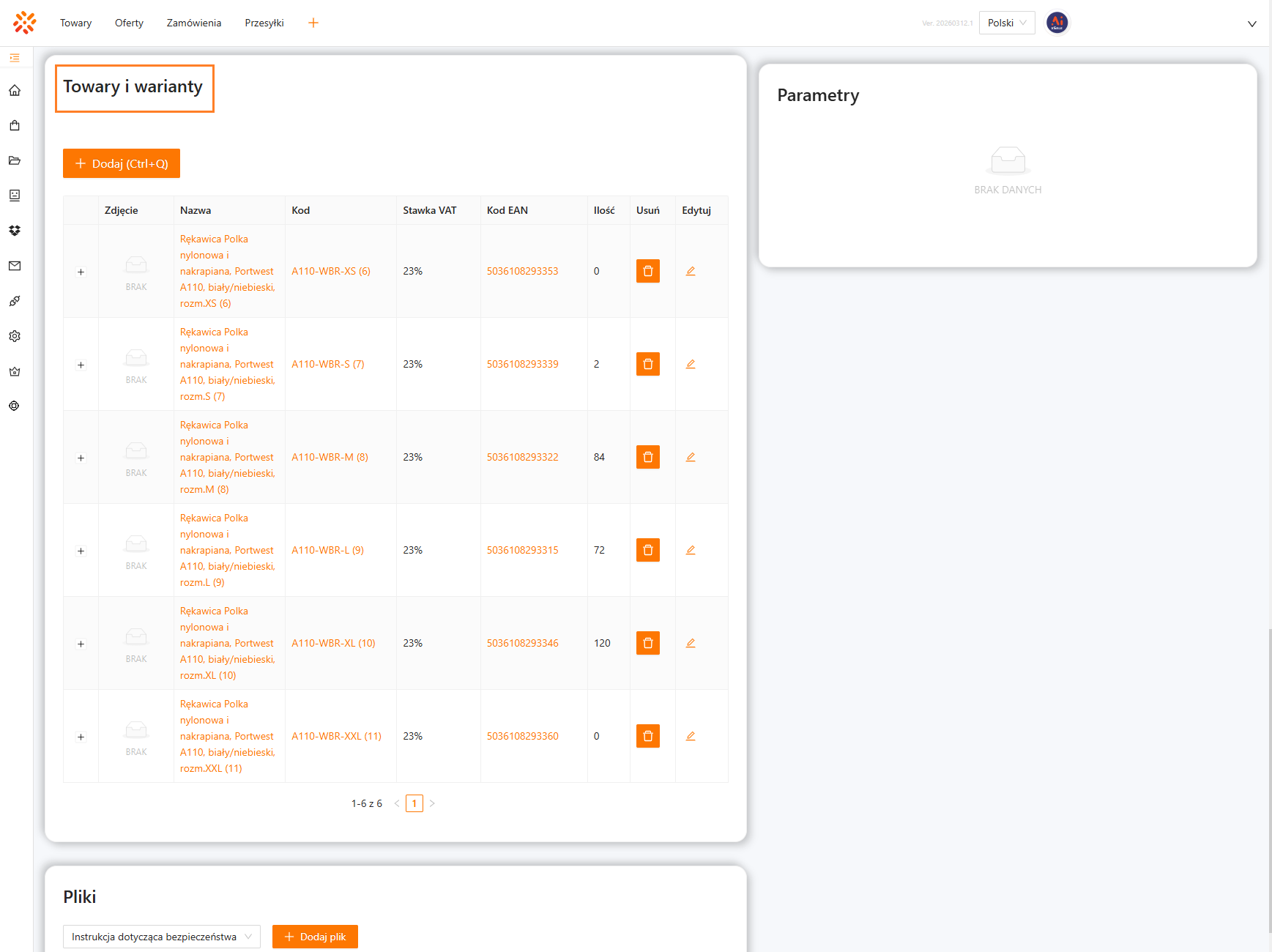Expand the A110-WBR-L (9) row details
The image size is (1272, 952).
(x=81, y=551)
